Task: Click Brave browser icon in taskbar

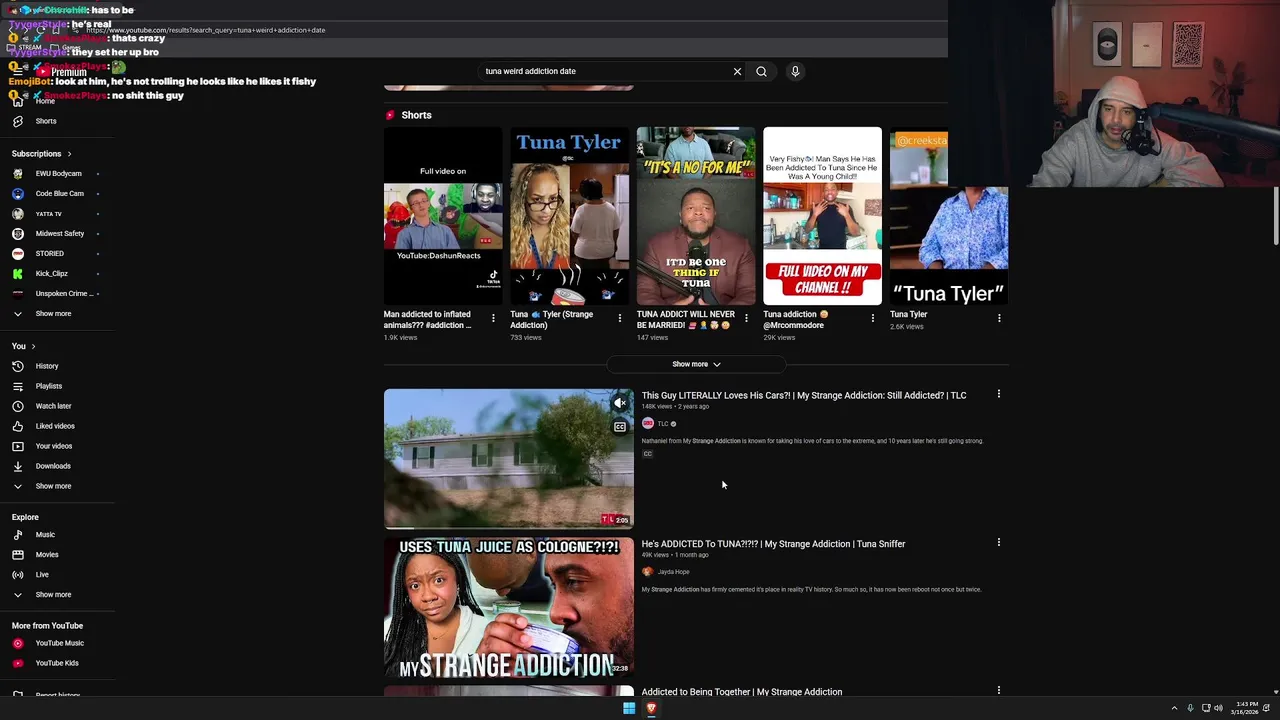Action: [651, 708]
